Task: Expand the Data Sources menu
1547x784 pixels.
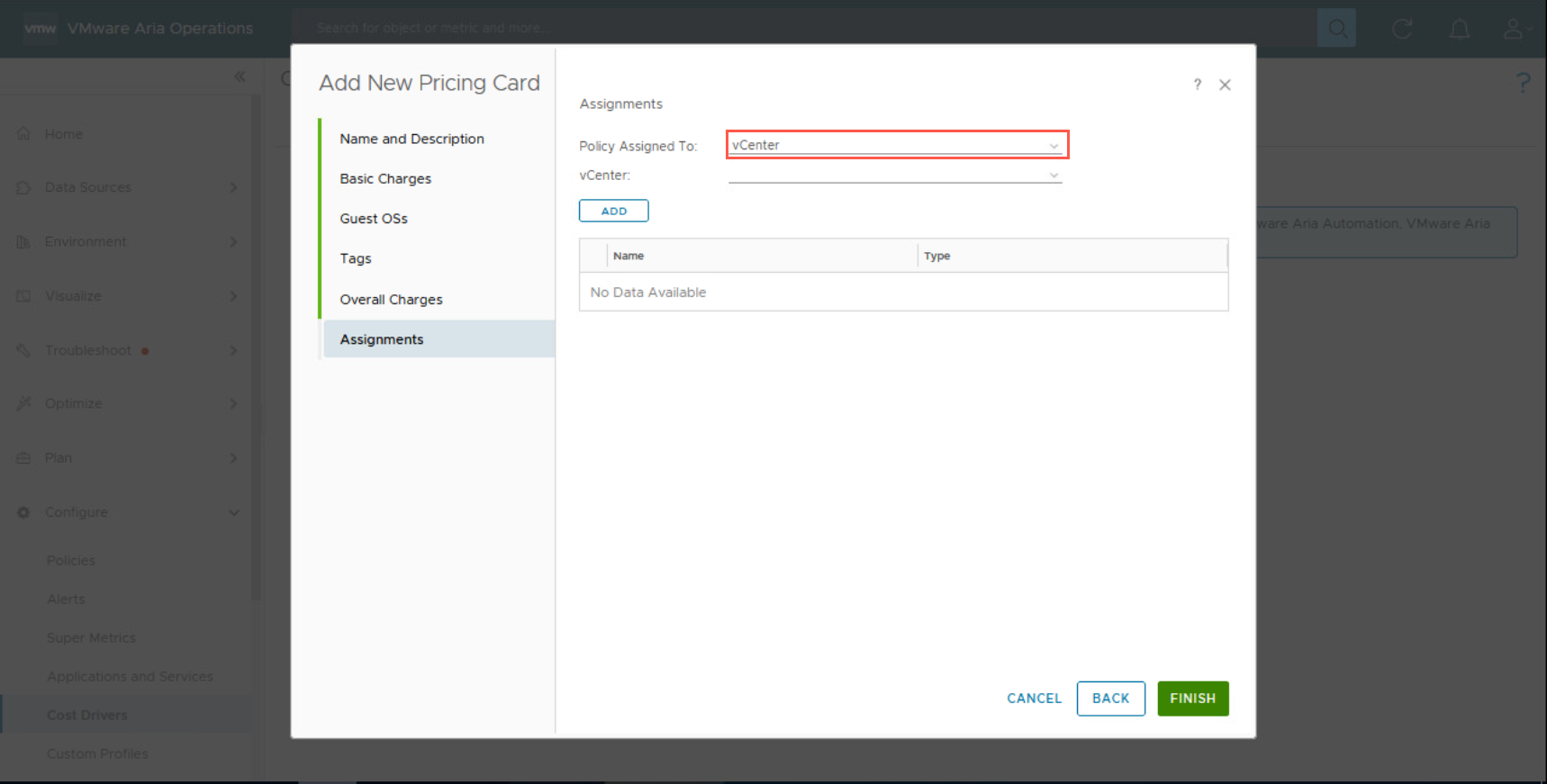Action: 233,187
